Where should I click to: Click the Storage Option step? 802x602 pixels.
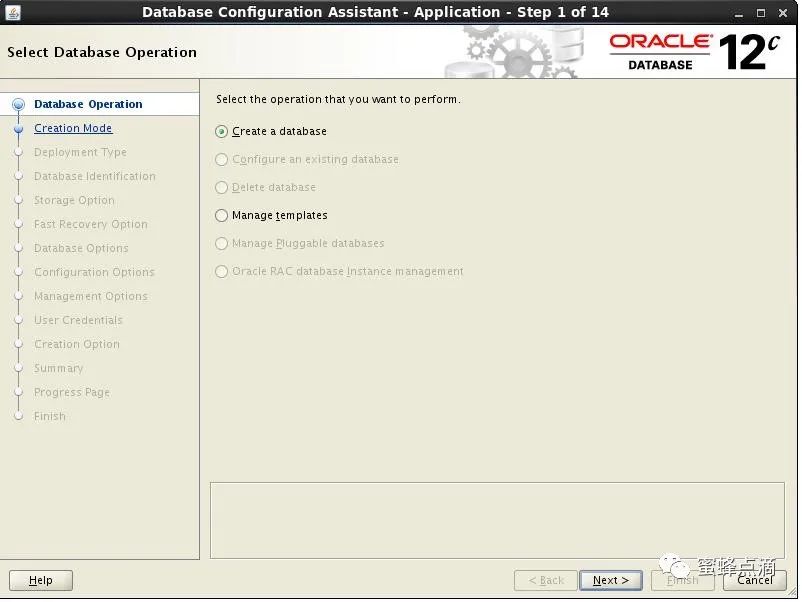(x=74, y=200)
